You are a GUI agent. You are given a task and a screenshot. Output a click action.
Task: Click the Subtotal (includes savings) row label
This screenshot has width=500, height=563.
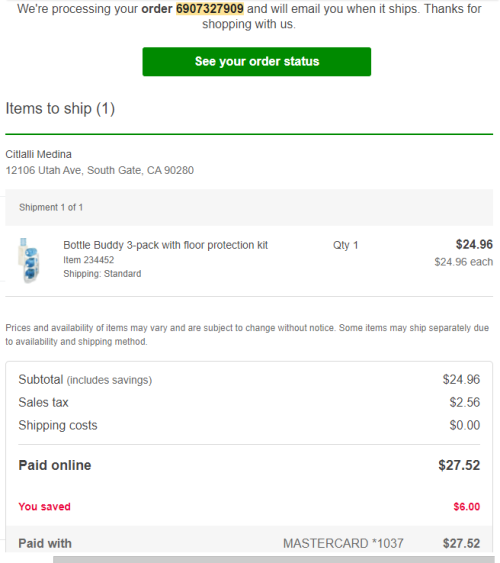85,380
